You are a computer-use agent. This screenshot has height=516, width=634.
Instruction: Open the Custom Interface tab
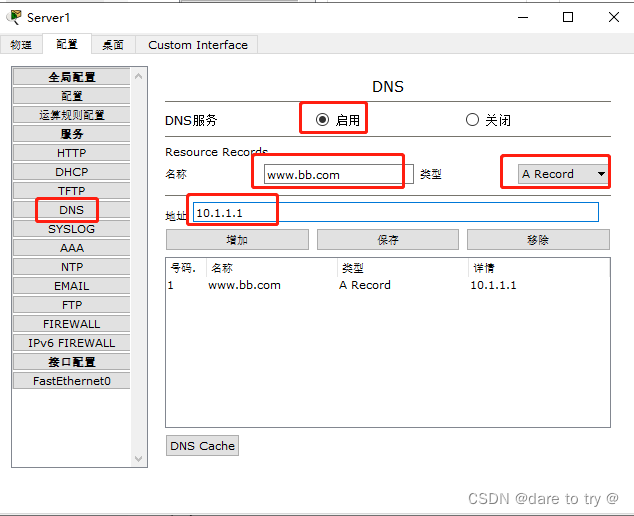tap(197, 44)
